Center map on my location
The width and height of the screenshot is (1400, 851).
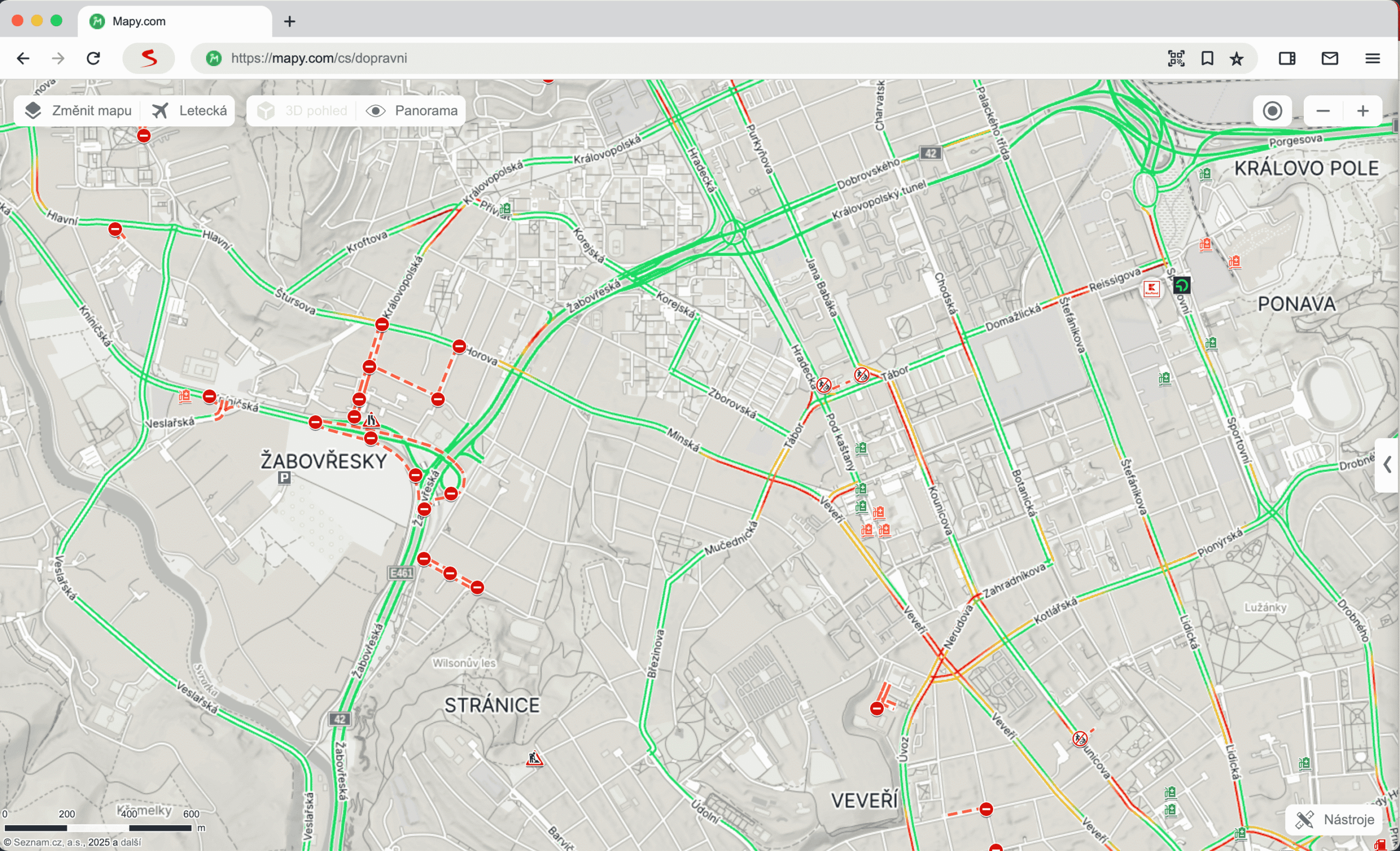[x=1272, y=111]
